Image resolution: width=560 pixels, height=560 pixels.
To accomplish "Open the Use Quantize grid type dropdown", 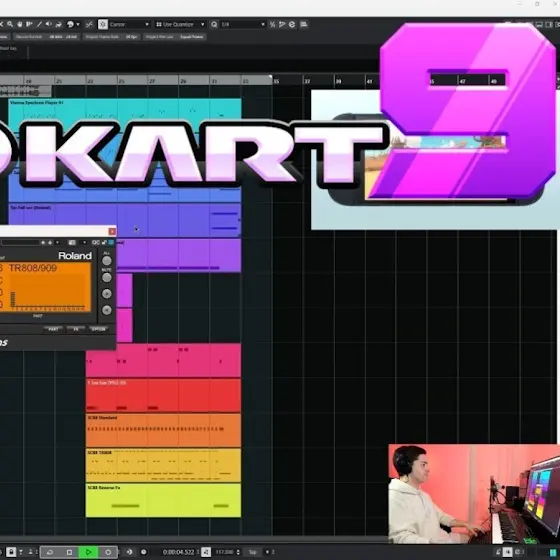I will [x=180, y=24].
